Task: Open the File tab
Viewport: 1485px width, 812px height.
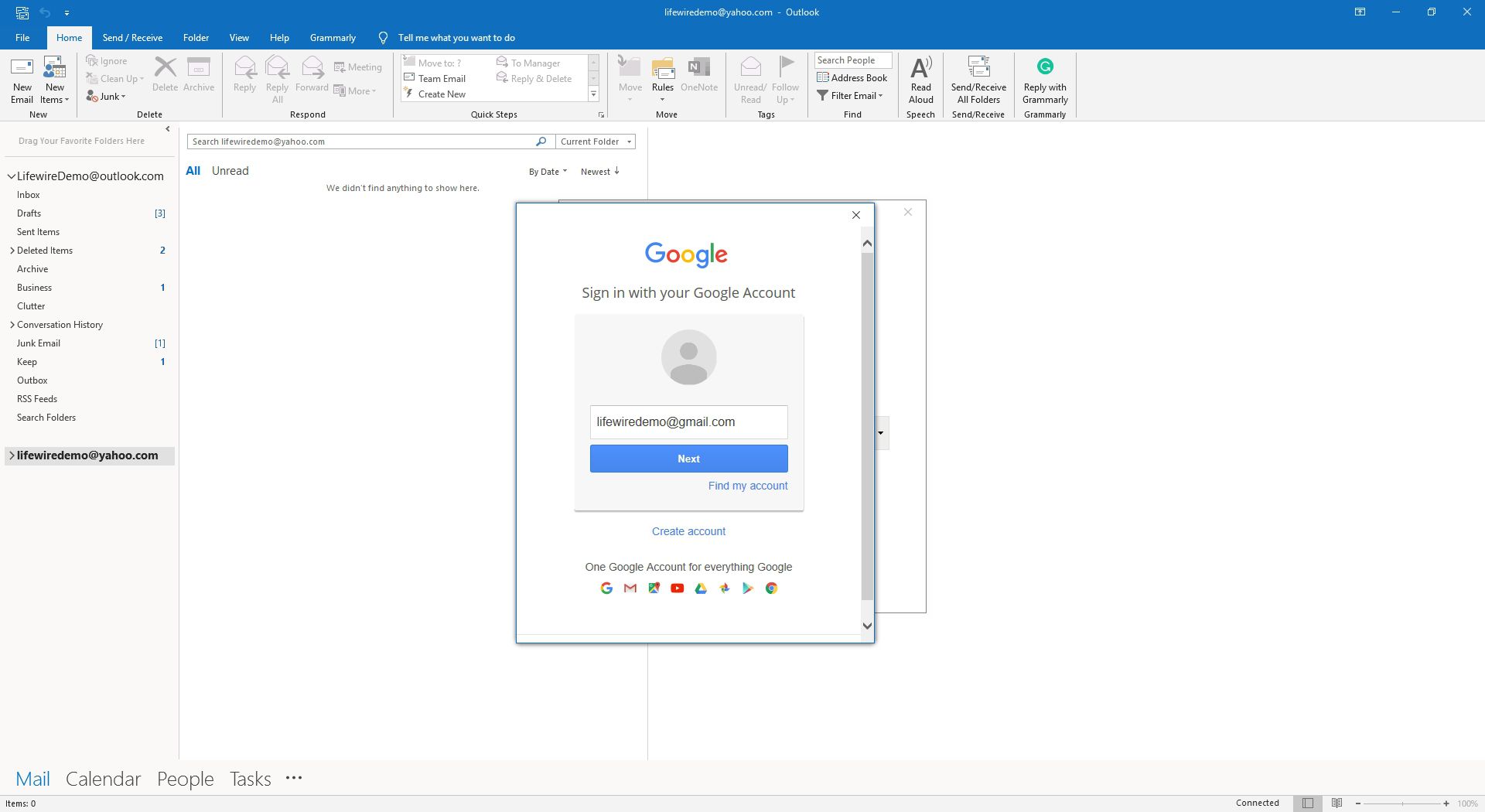Action: tap(22, 38)
